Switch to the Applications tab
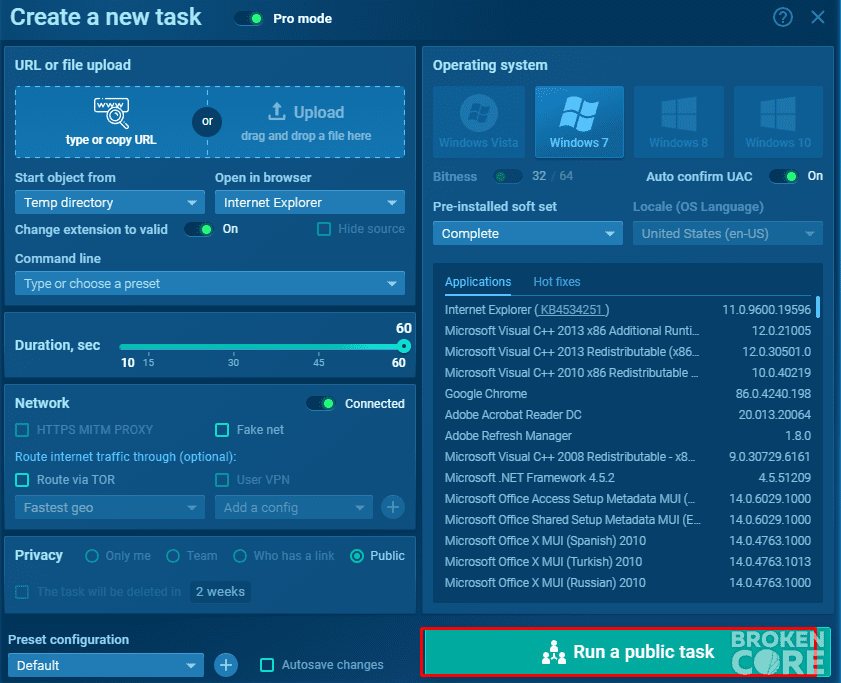Image resolution: width=841 pixels, height=683 pixels. point(478,282)
